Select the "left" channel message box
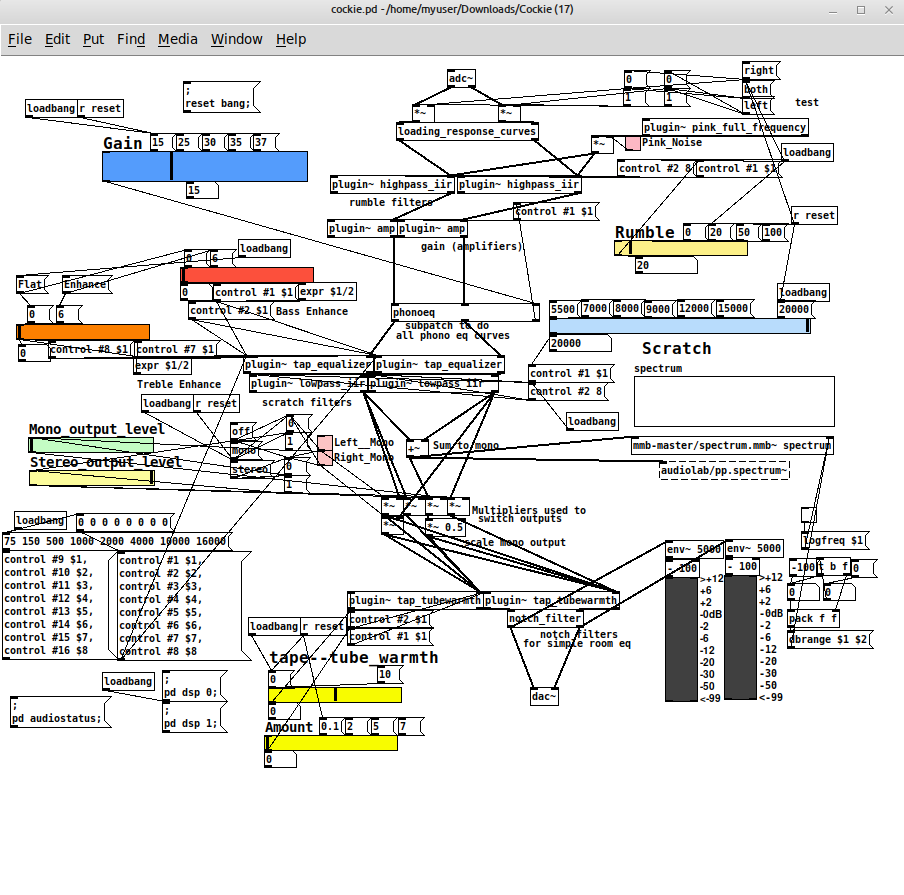904x895 pixels. (758, 106)
